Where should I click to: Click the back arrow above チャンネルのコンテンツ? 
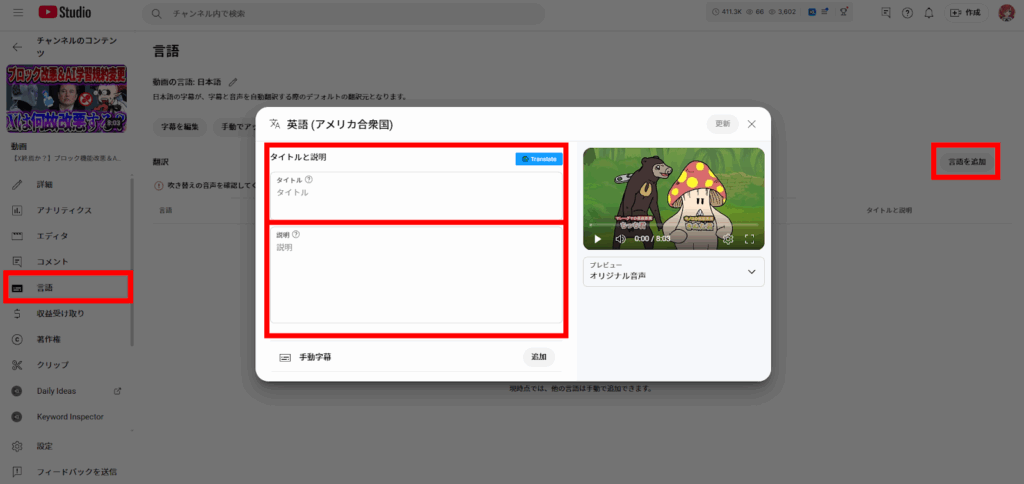(17, 46)
